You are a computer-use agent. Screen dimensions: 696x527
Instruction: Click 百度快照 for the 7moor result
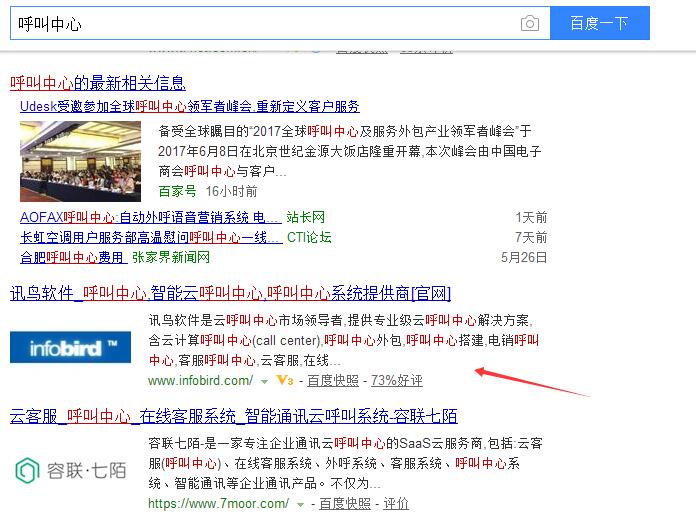pyautogui.click(x=345, y=504)
